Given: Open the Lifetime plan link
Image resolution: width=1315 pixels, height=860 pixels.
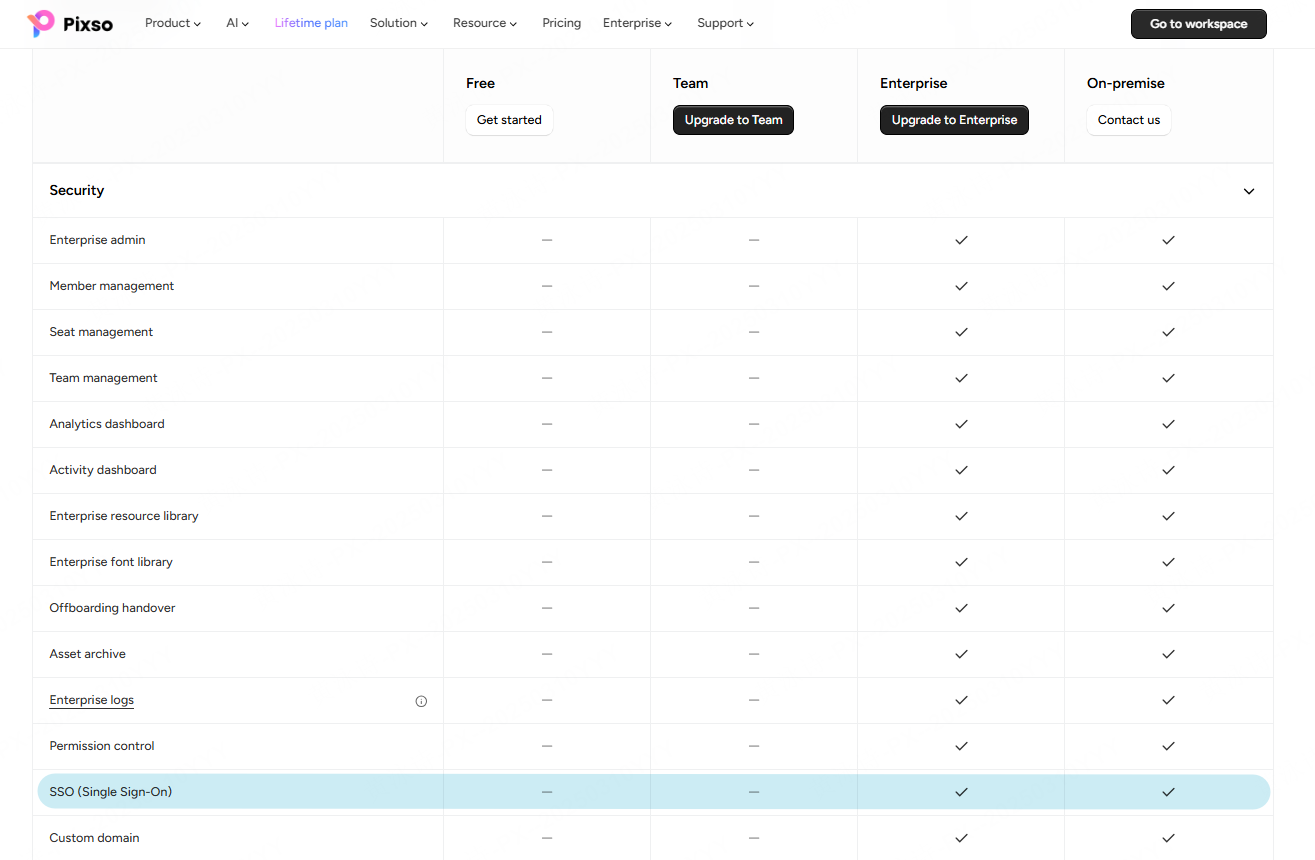Looking at the screenshot, I should 311,23.
